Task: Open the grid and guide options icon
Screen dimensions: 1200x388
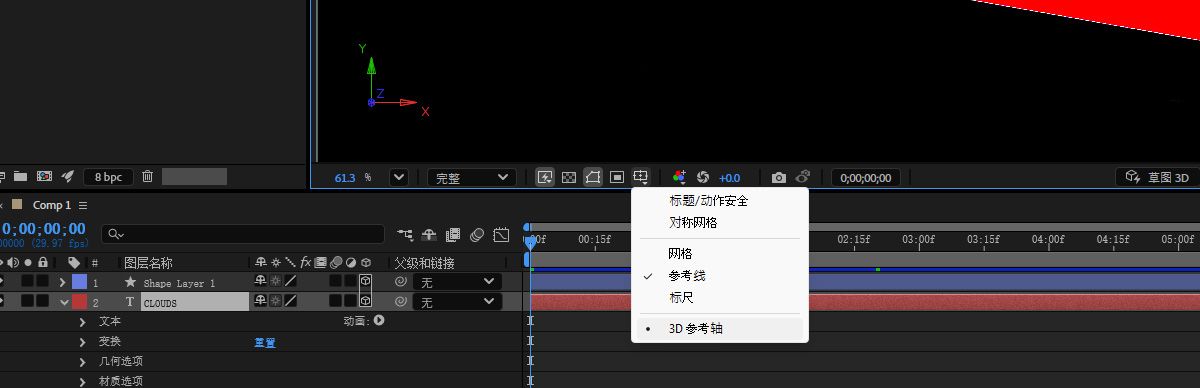Action: coord(641,177)
